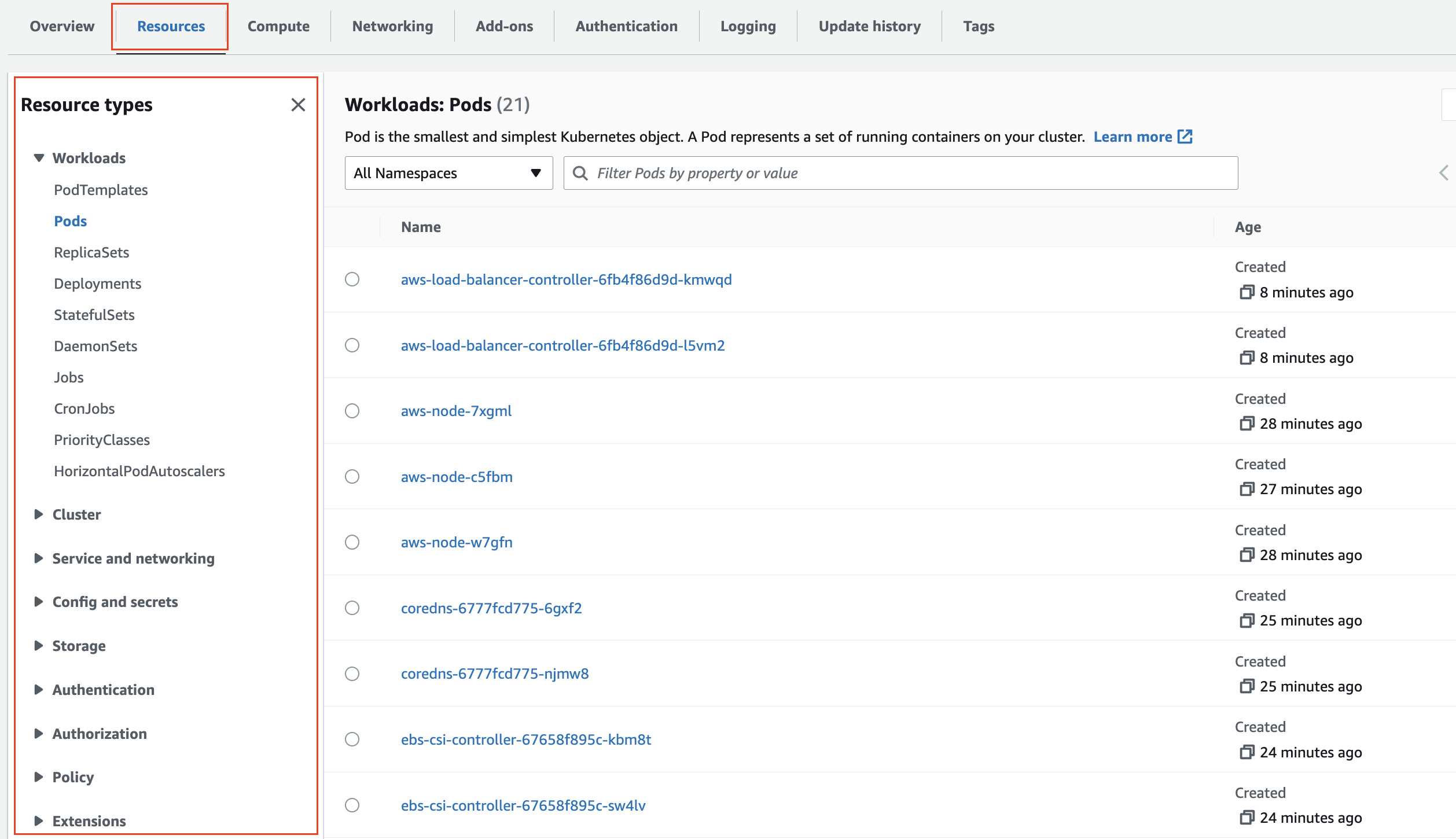Image resolution: width=1456 pixels, height=839 pixels.
Task: Select radio for coredns-6777fcd775-njmw8 pod
Action: (x=352, y=674)
